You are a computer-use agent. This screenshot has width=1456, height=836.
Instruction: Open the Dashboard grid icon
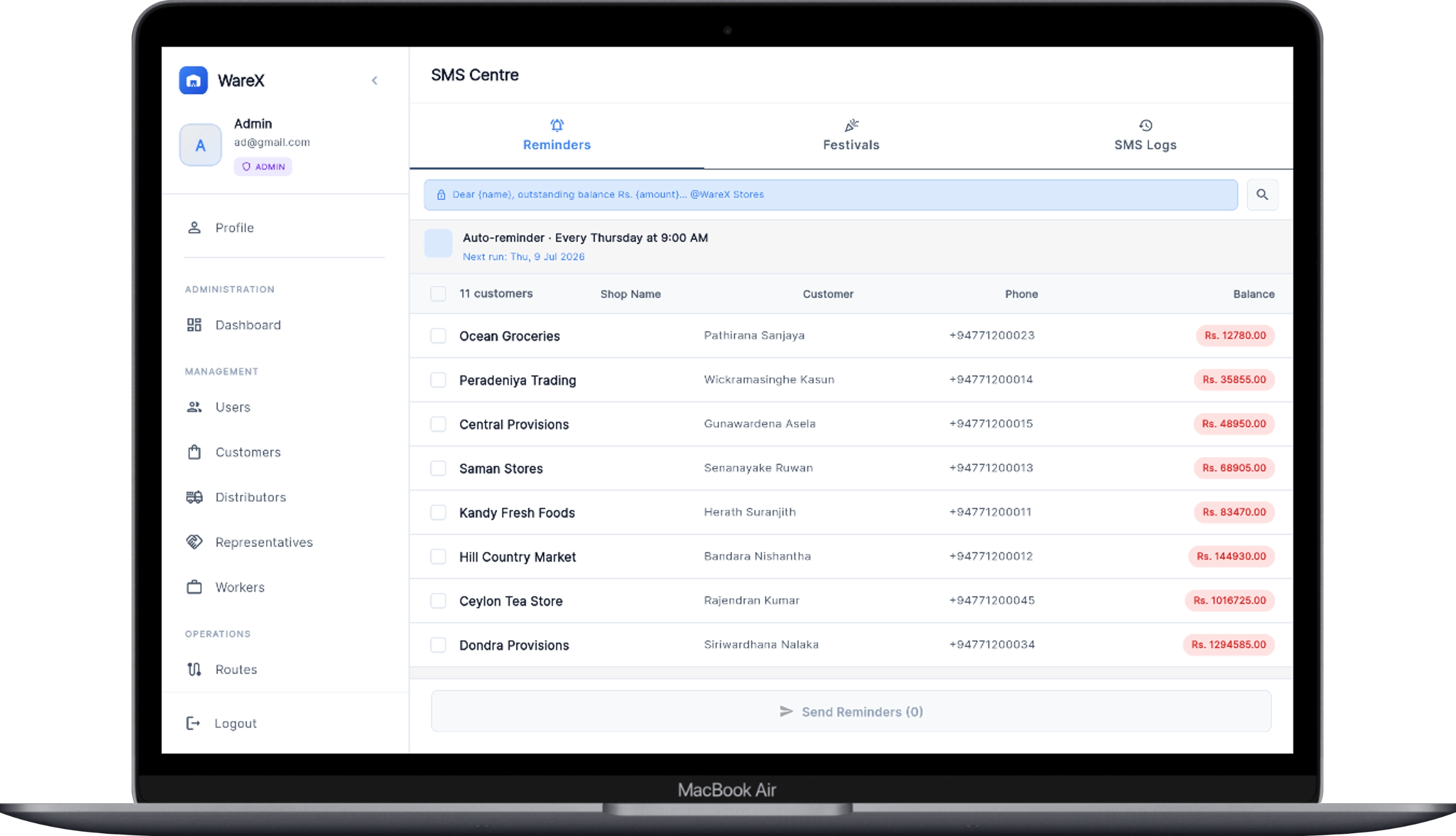[194, 325]
